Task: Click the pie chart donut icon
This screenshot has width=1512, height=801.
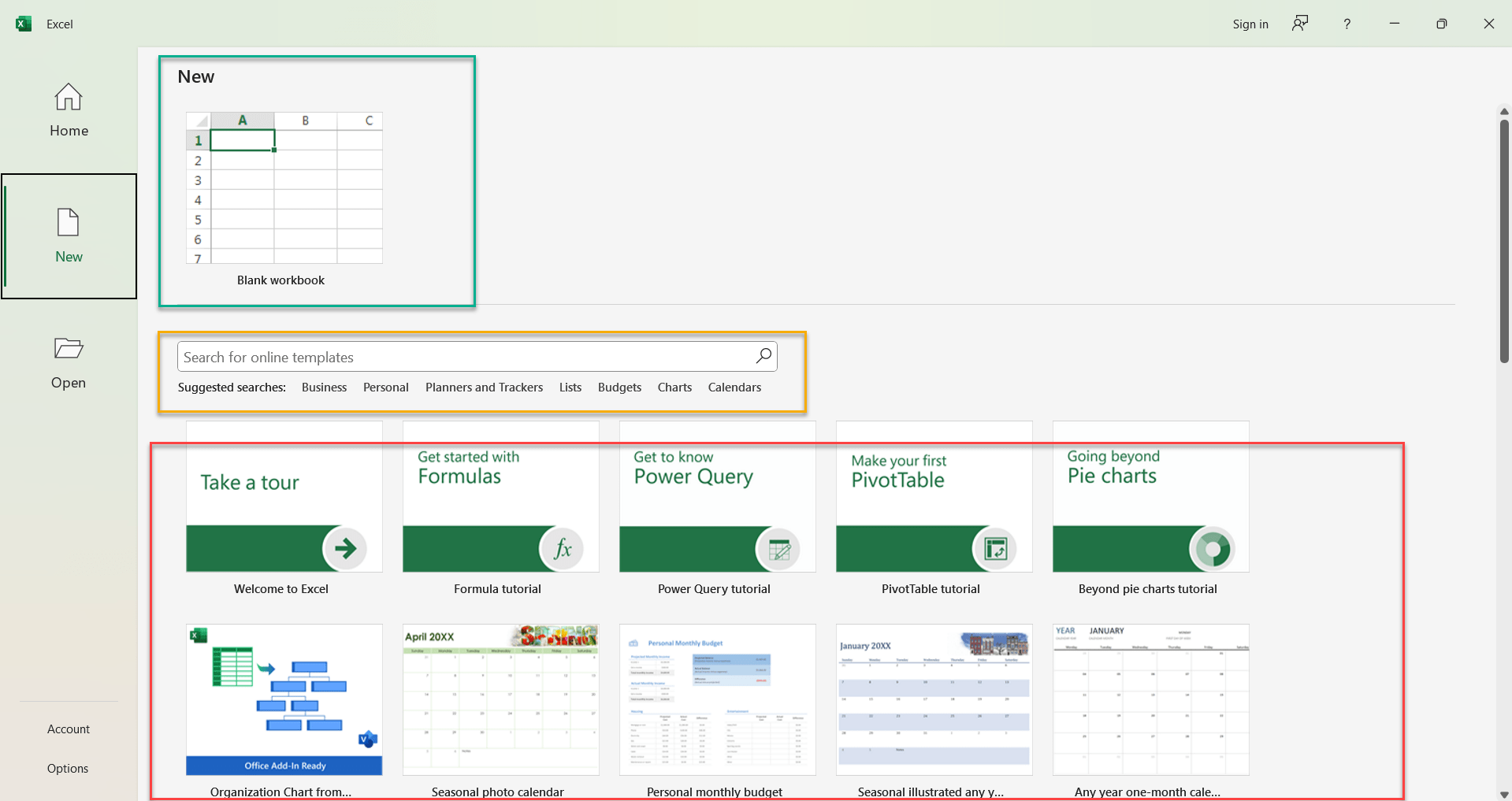Action: click(1212, 548)
